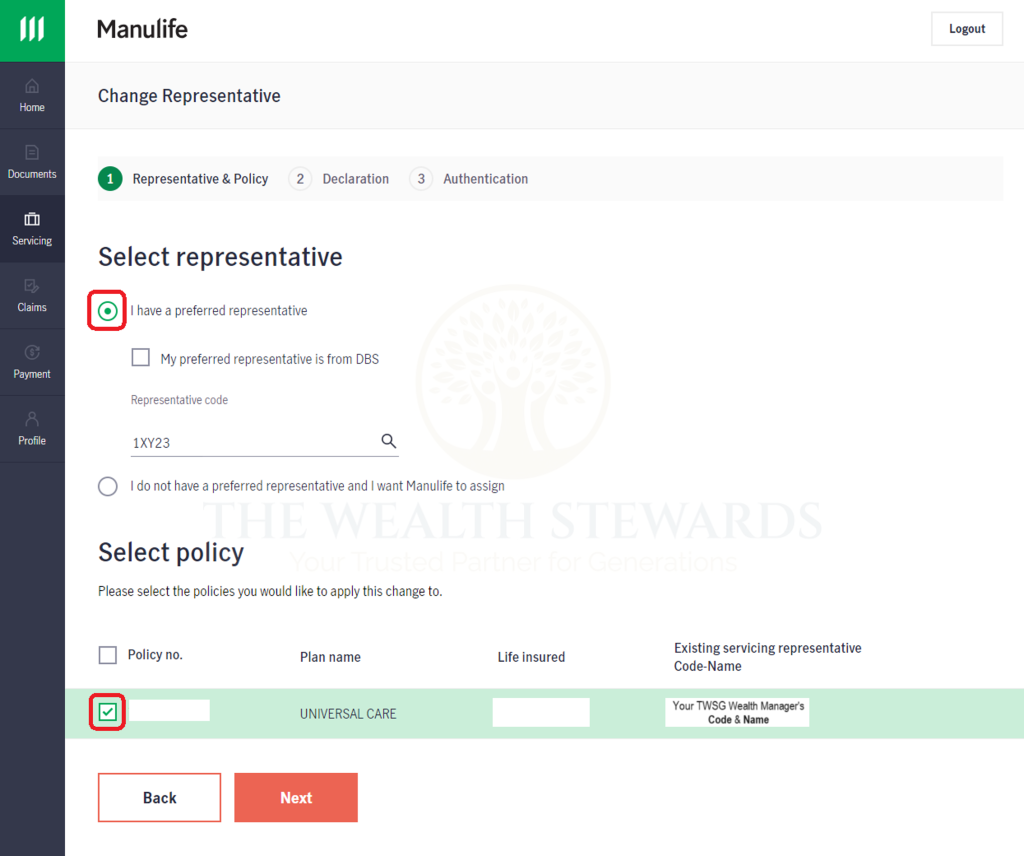1024x856 pixels.
Task: Choose 'I do not have a preferred representative'
Action: tap(107, 486)
